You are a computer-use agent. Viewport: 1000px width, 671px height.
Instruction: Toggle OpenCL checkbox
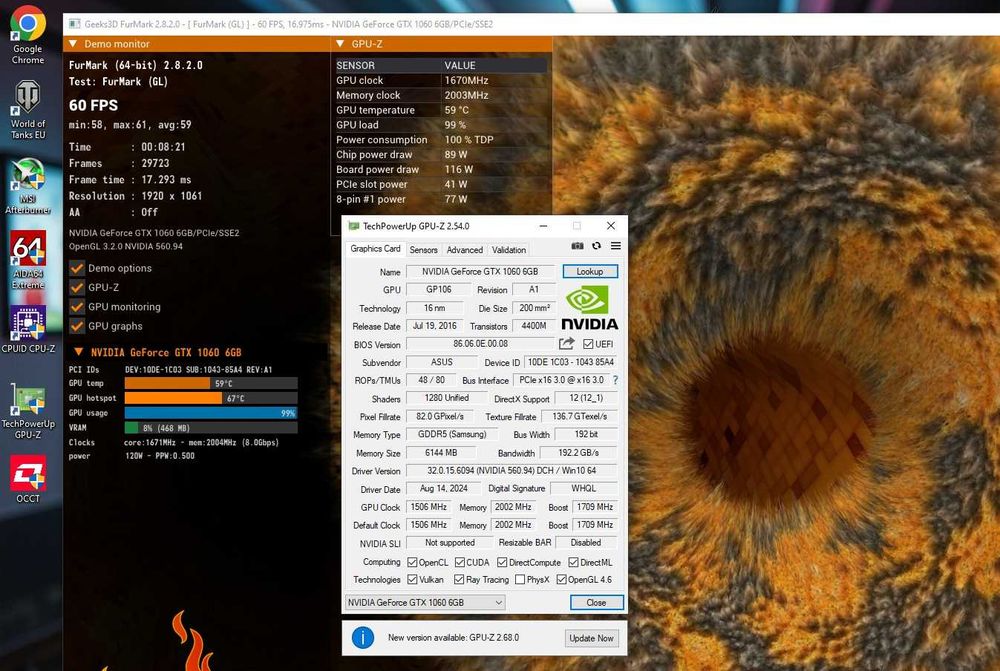412,563
